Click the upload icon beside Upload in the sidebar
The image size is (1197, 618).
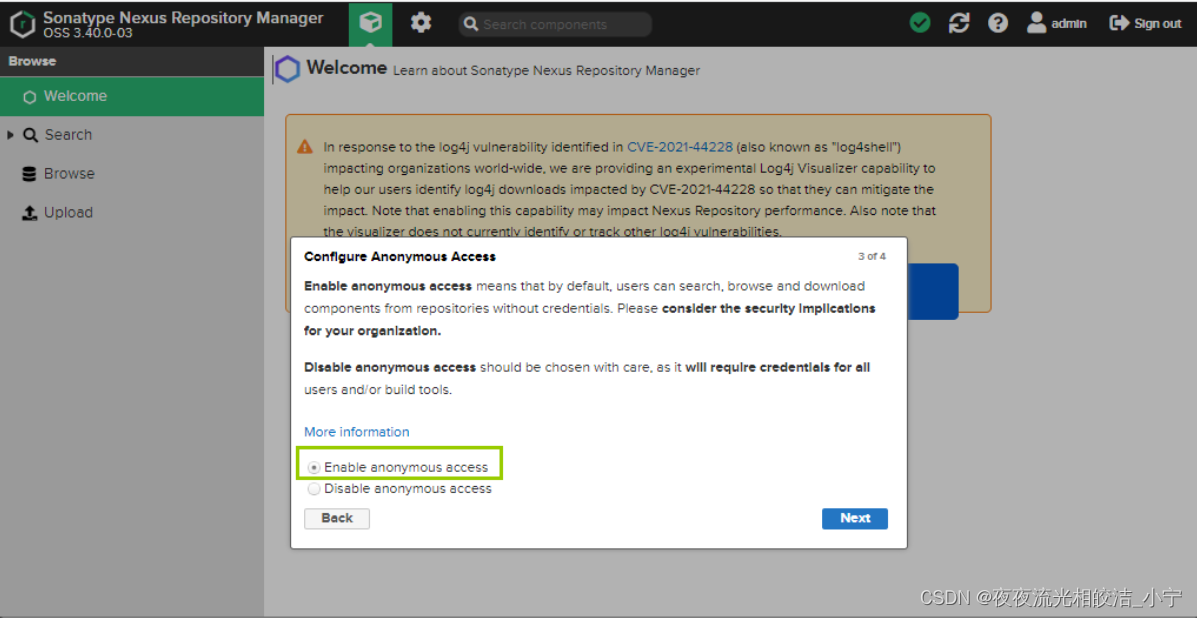[x=30, y=213]
